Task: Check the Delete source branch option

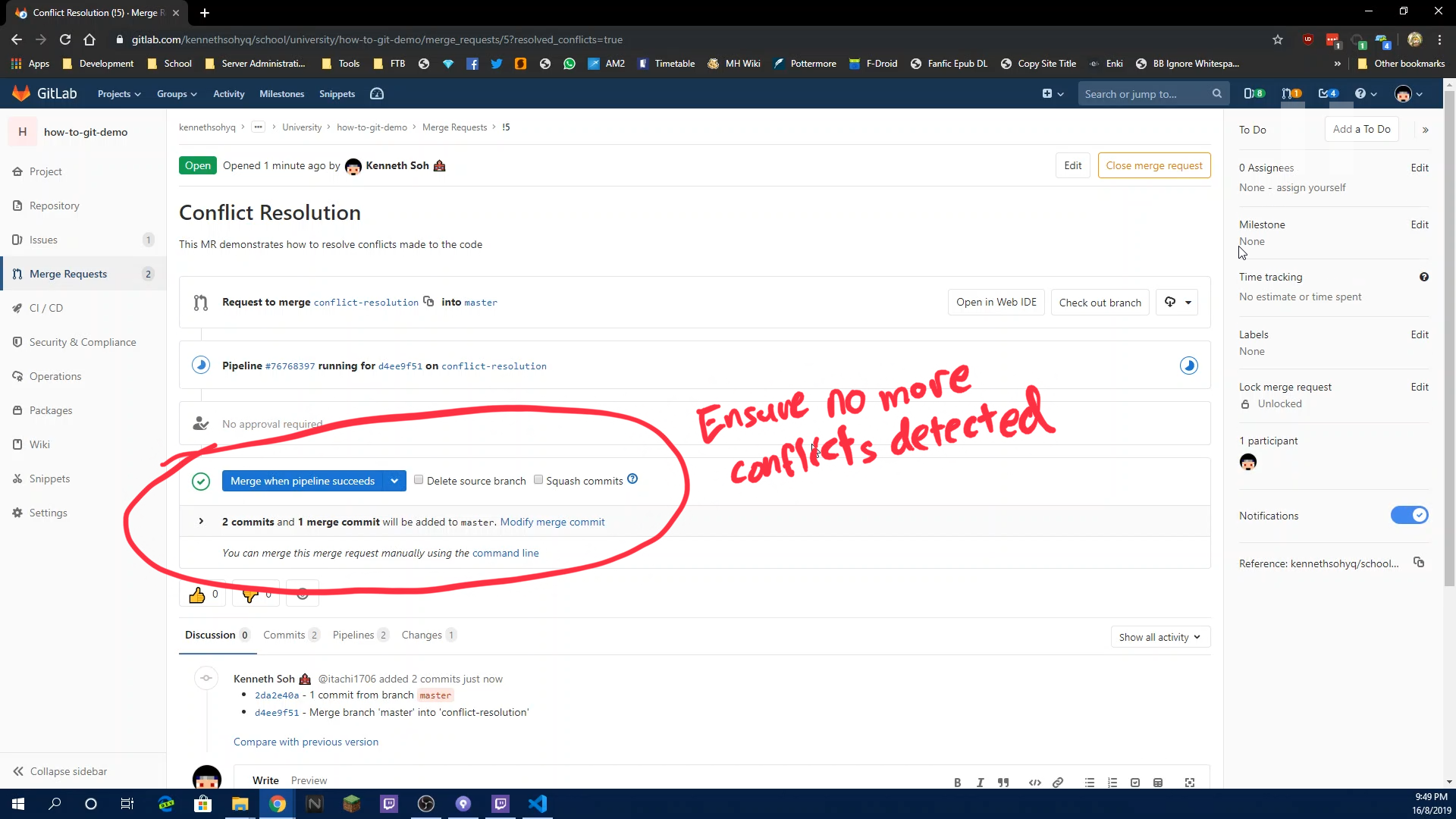Action: (x=418, y=479)
